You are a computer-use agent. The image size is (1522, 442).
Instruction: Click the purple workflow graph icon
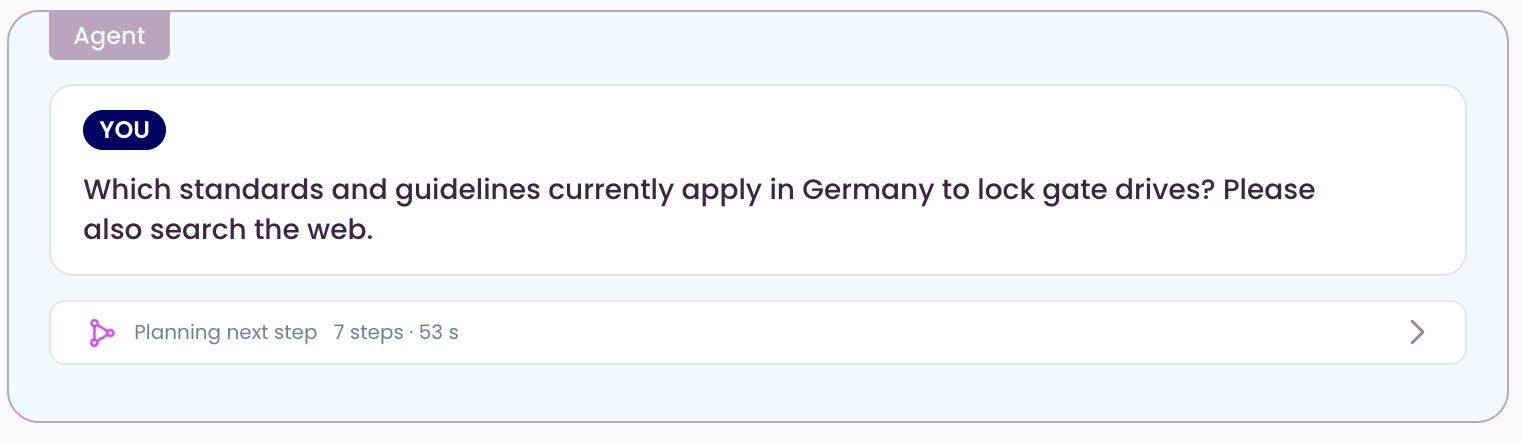pyautogui.click(x=101, y=333)
